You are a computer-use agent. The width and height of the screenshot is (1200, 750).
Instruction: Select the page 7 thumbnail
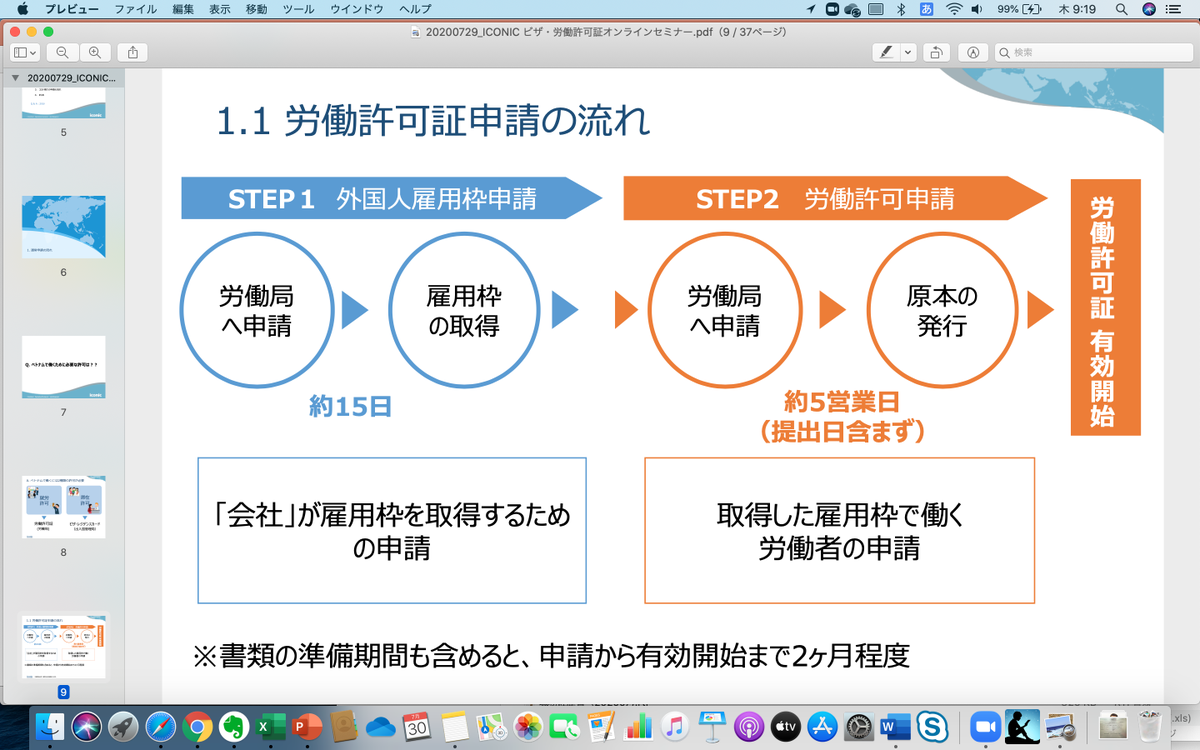tap(63, 368)
